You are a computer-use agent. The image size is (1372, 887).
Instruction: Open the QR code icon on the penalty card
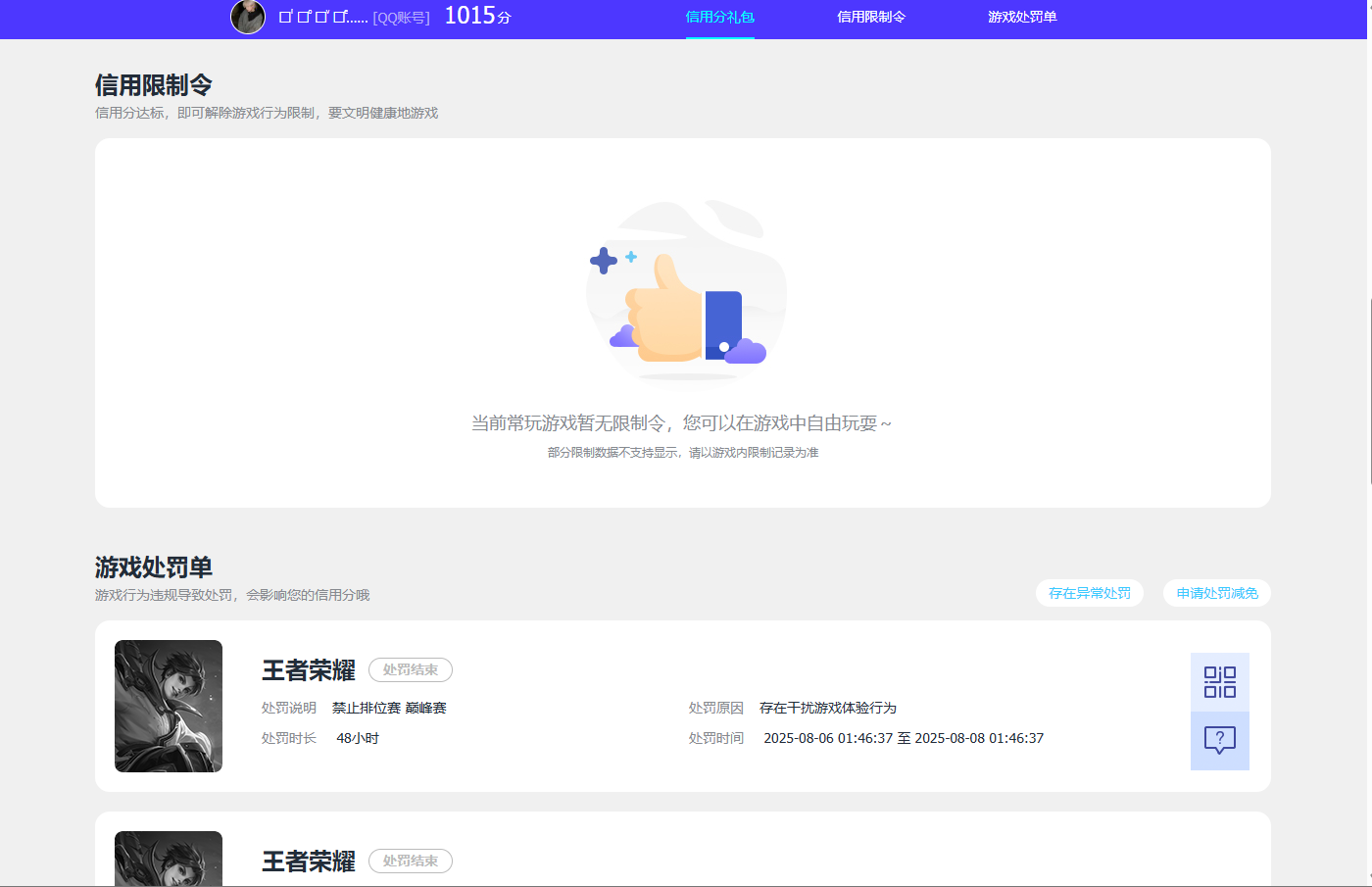(1219, 680)
